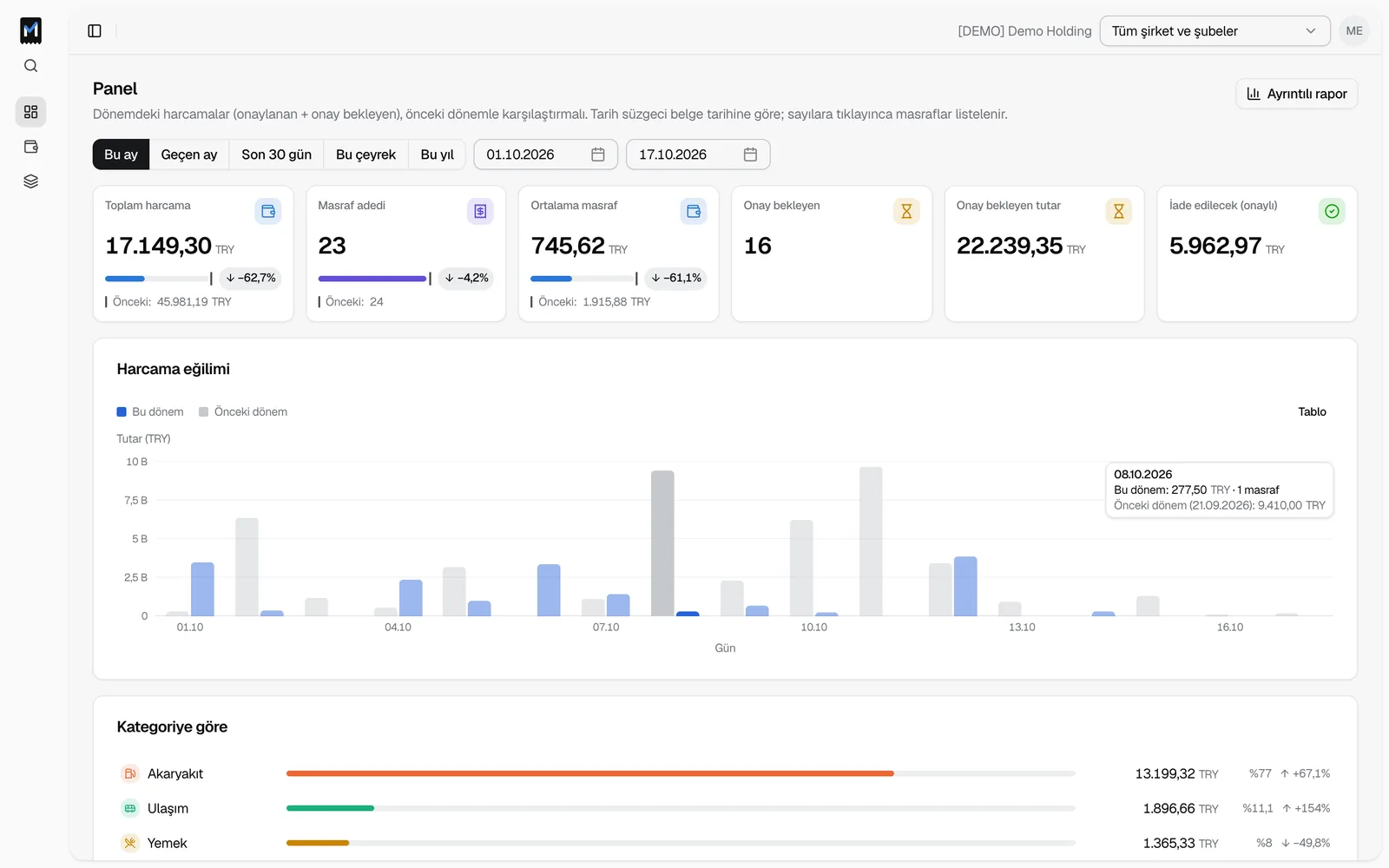Click the 17.149,30 total spending figure
This screenshot has height=868, width=1389.
click(158, 246)
